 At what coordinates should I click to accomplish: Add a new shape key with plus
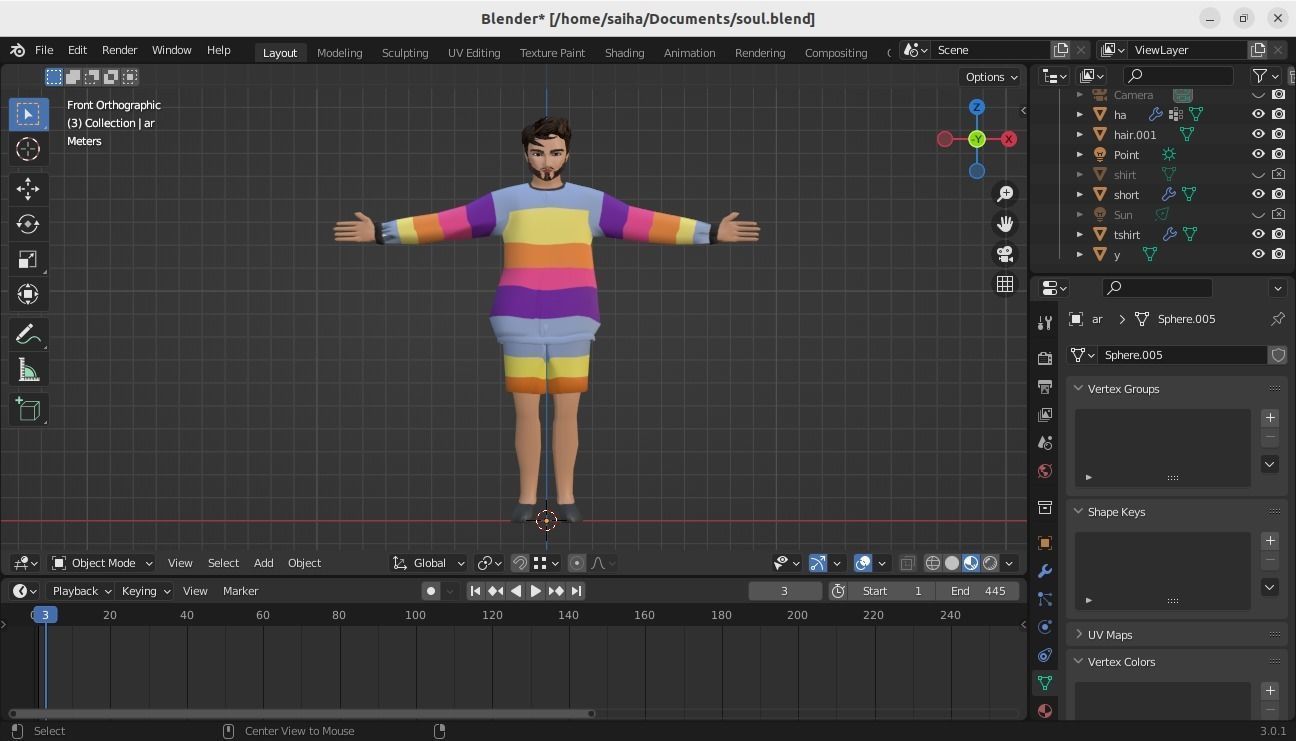pos(1270,540)
